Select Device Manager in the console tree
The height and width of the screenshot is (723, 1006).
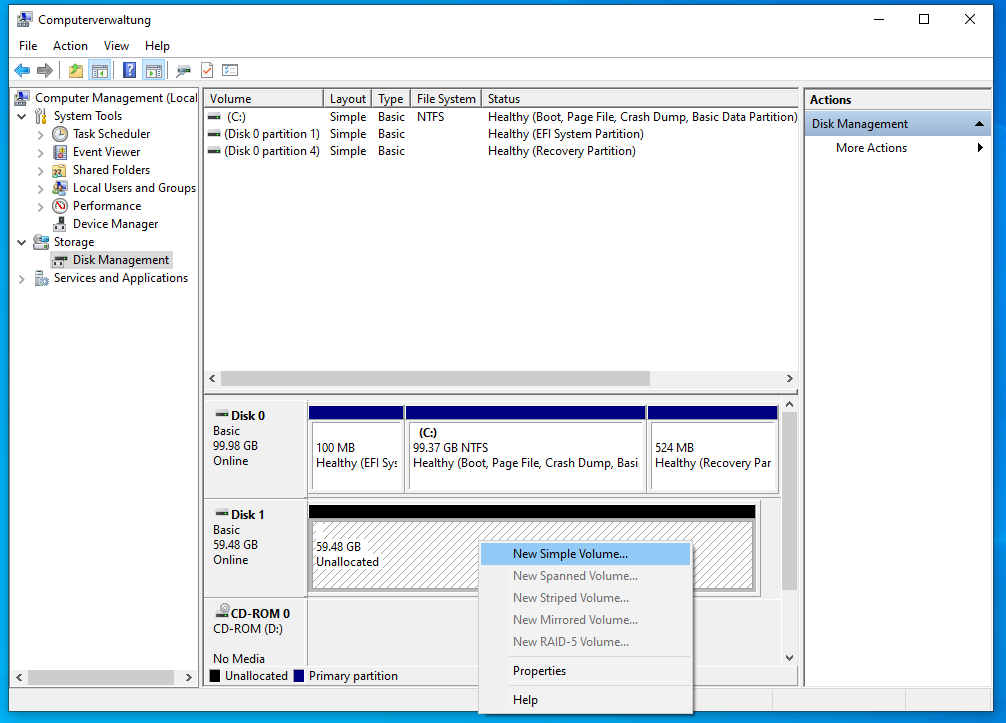114,224
